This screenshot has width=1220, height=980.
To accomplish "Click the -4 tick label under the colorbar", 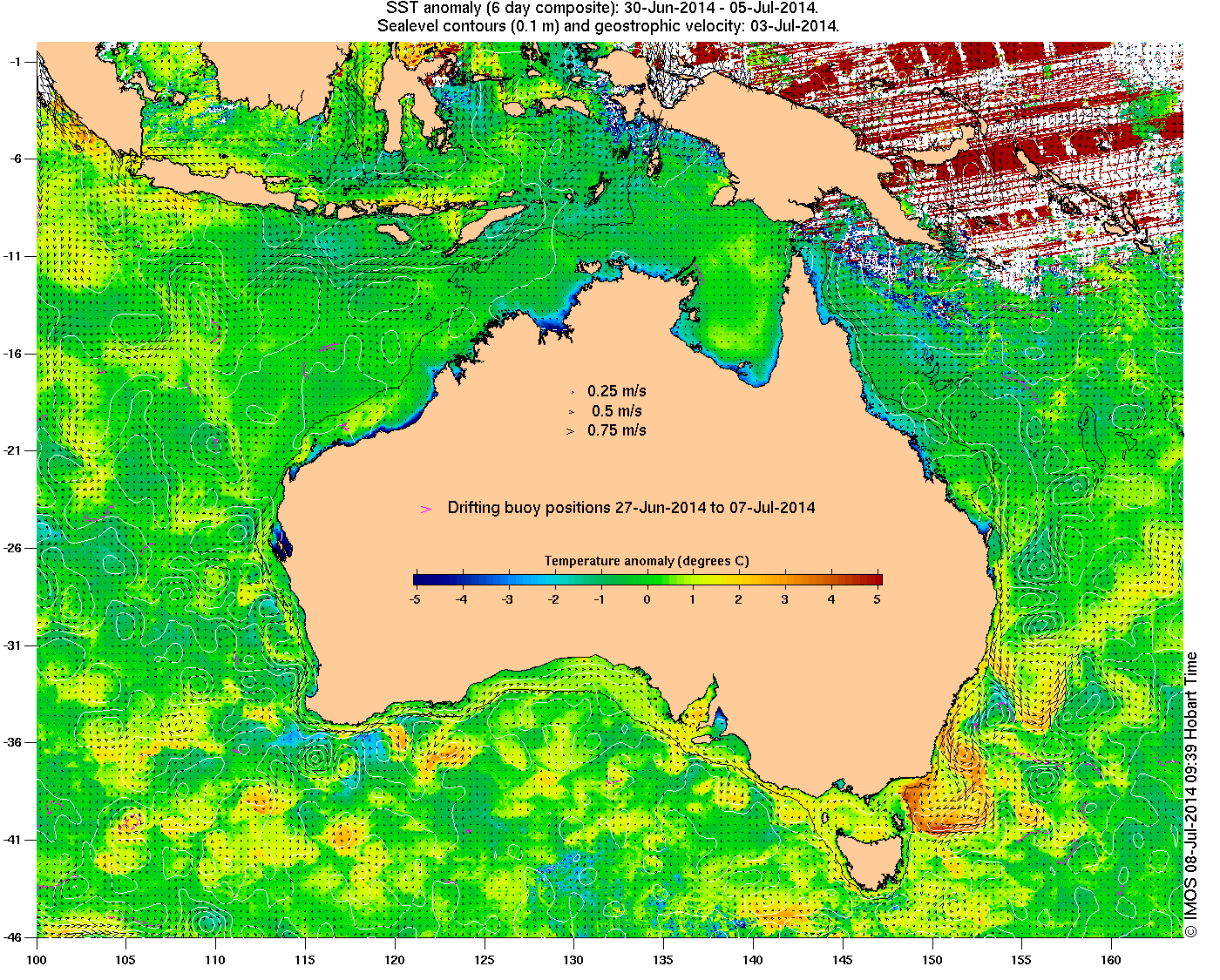I will 461,599.
